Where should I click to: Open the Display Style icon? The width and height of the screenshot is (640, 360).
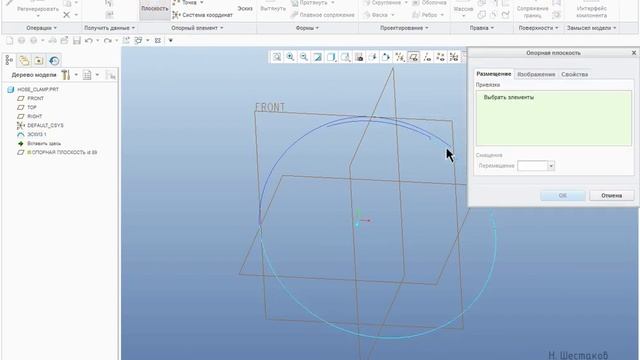pos(331,57)
